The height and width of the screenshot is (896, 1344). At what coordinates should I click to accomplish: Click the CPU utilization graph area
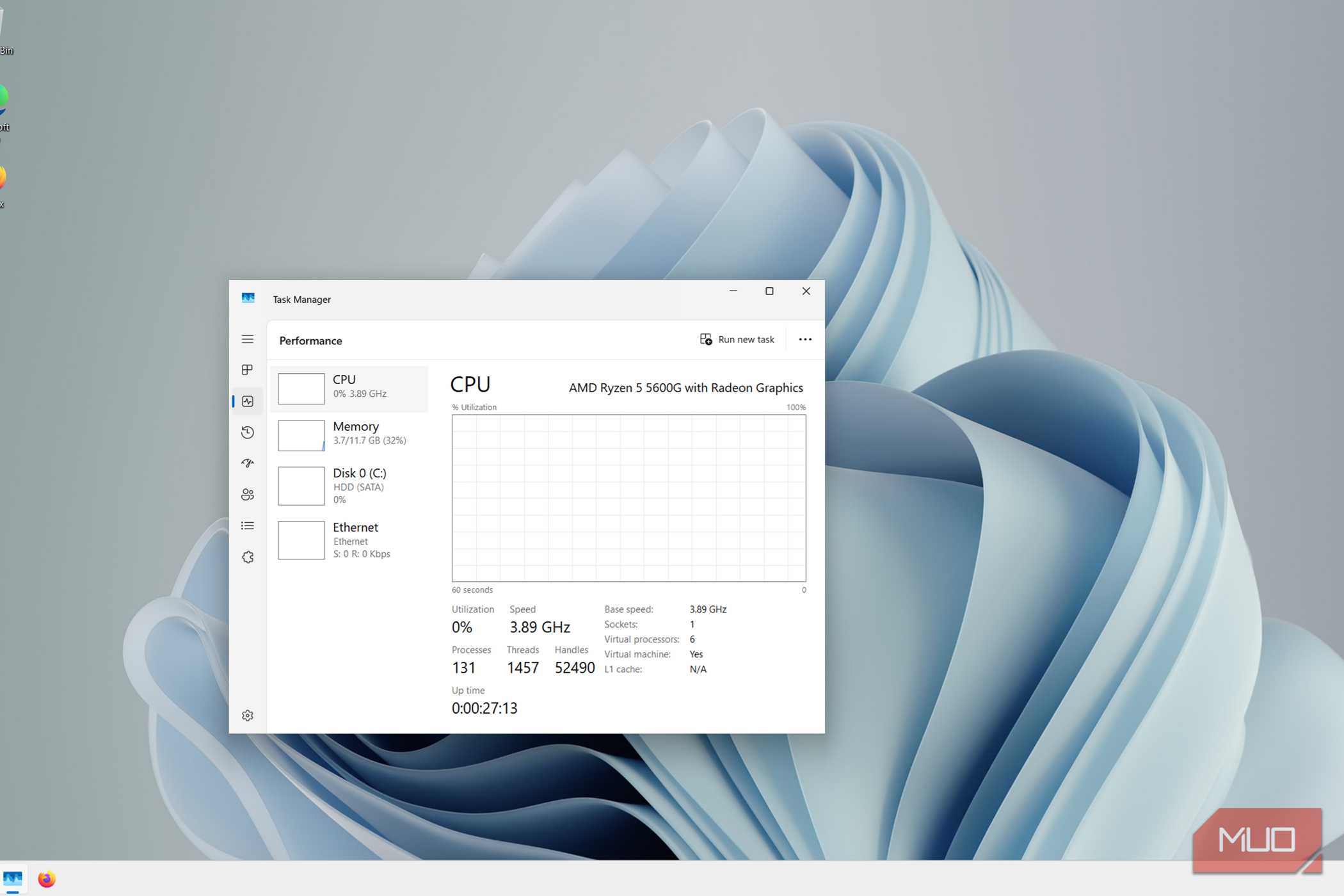628,498
